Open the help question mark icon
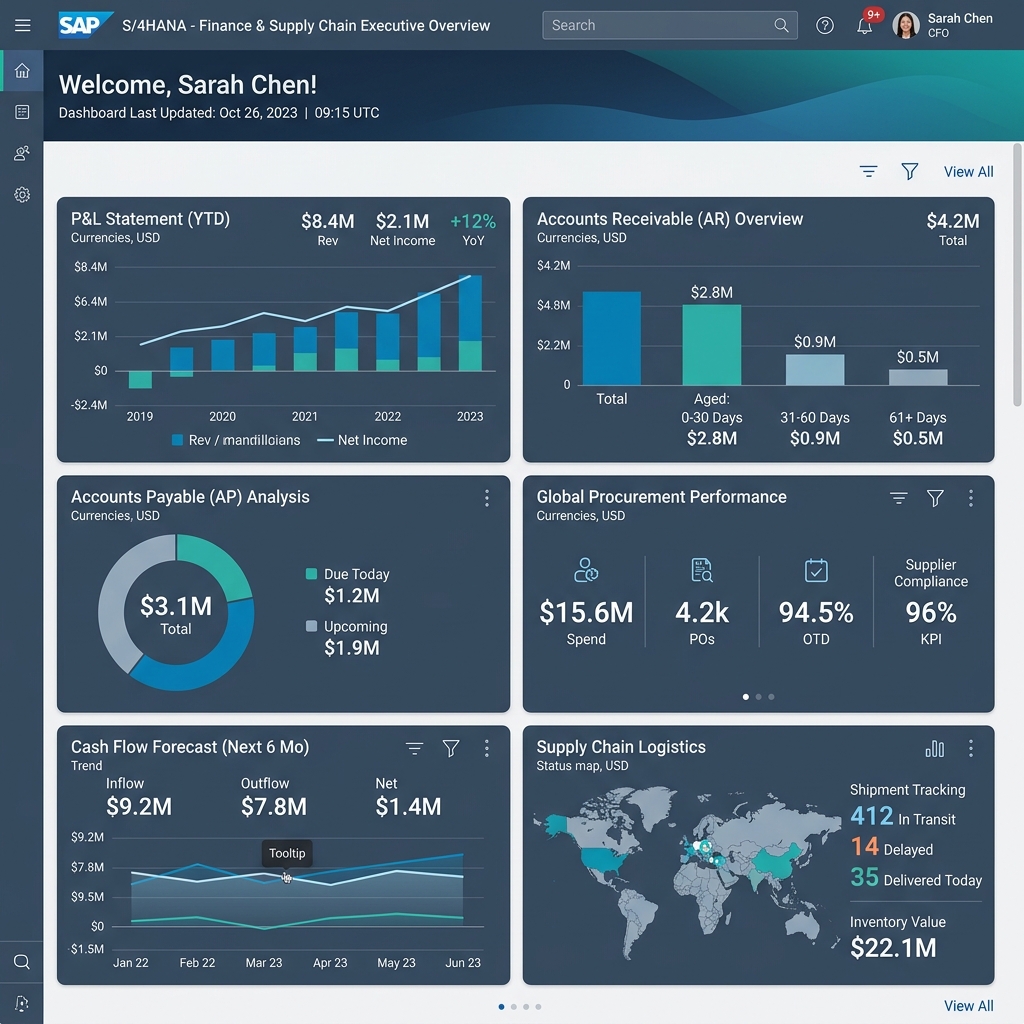 (x=825, y=25)
